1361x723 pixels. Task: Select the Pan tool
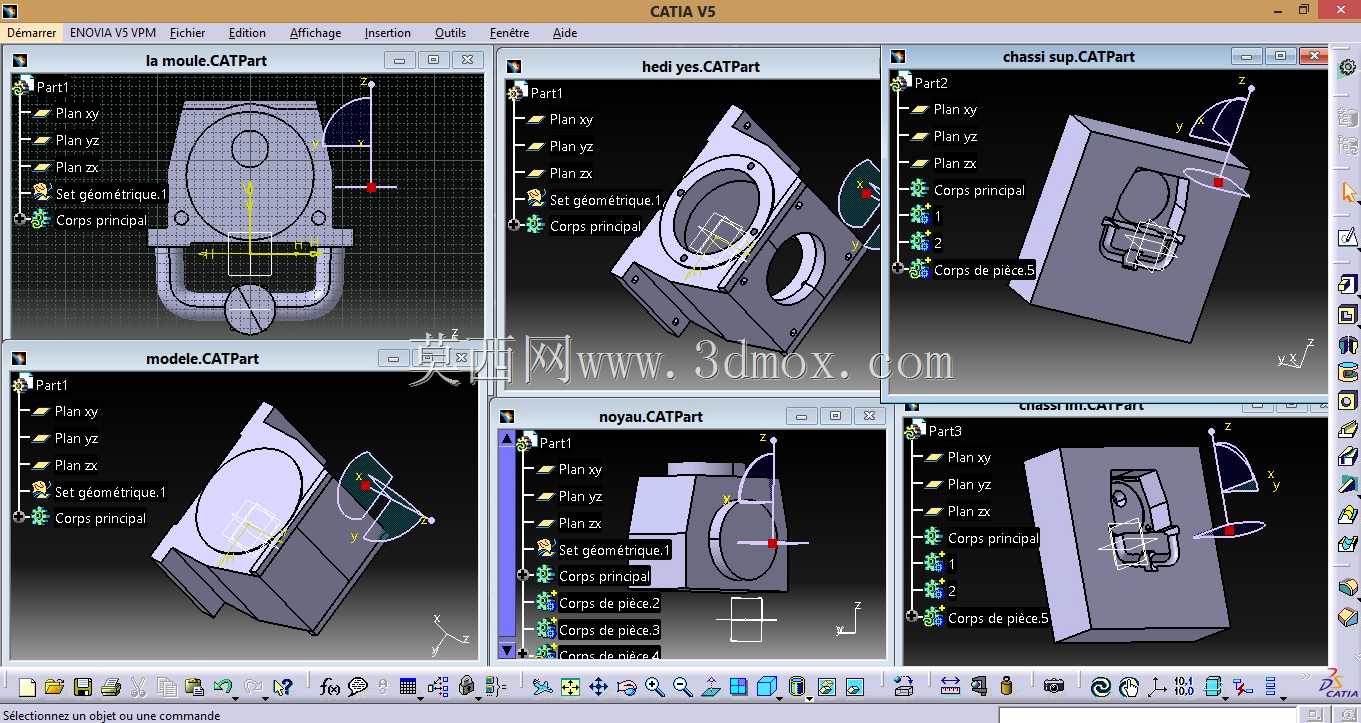598,687
